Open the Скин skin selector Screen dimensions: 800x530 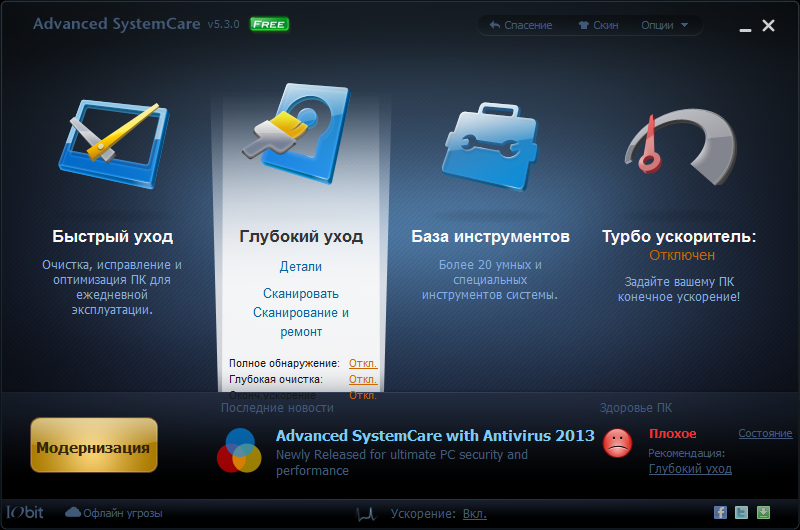598,25
